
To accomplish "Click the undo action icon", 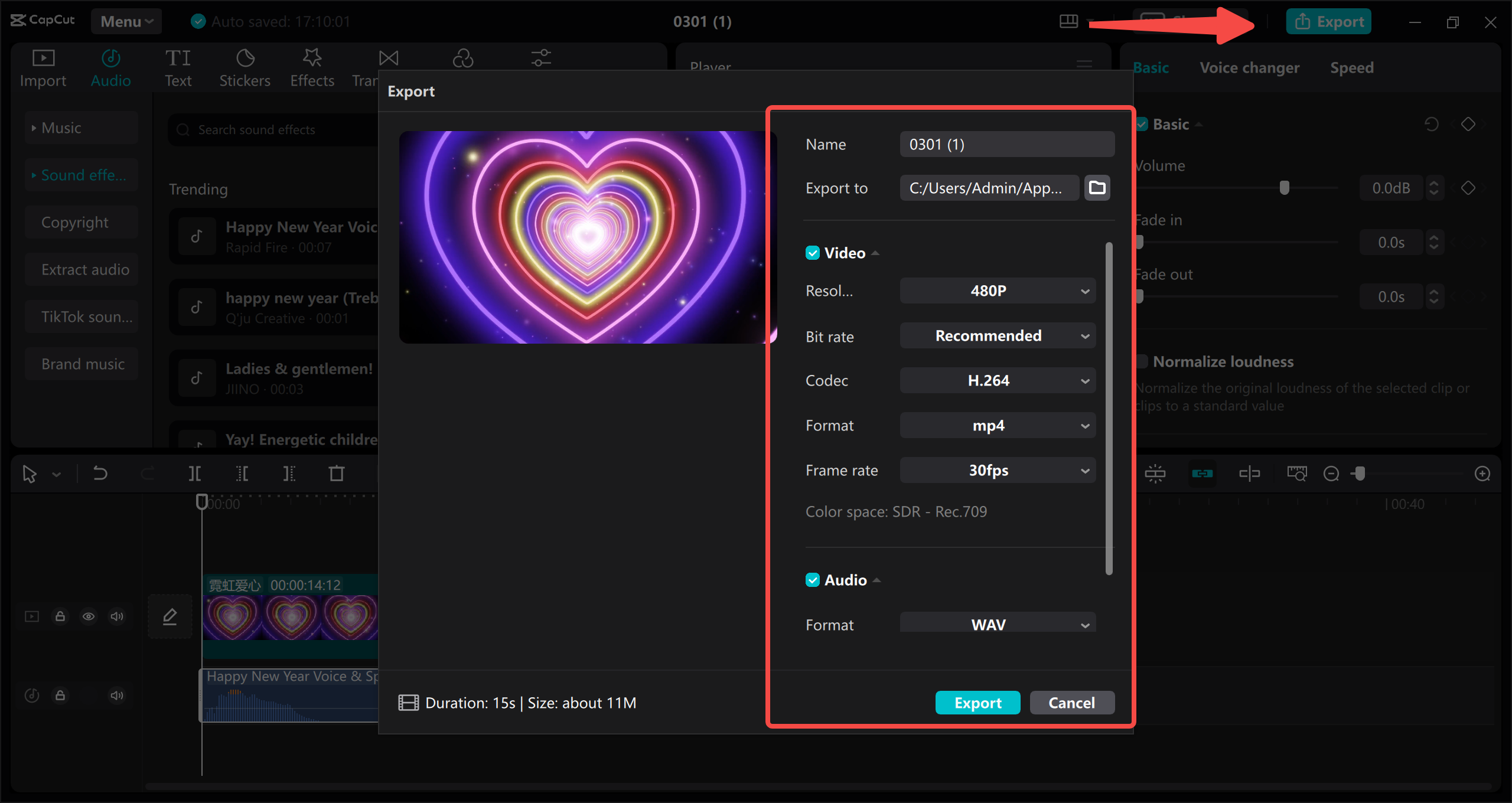I will (99, 473).
